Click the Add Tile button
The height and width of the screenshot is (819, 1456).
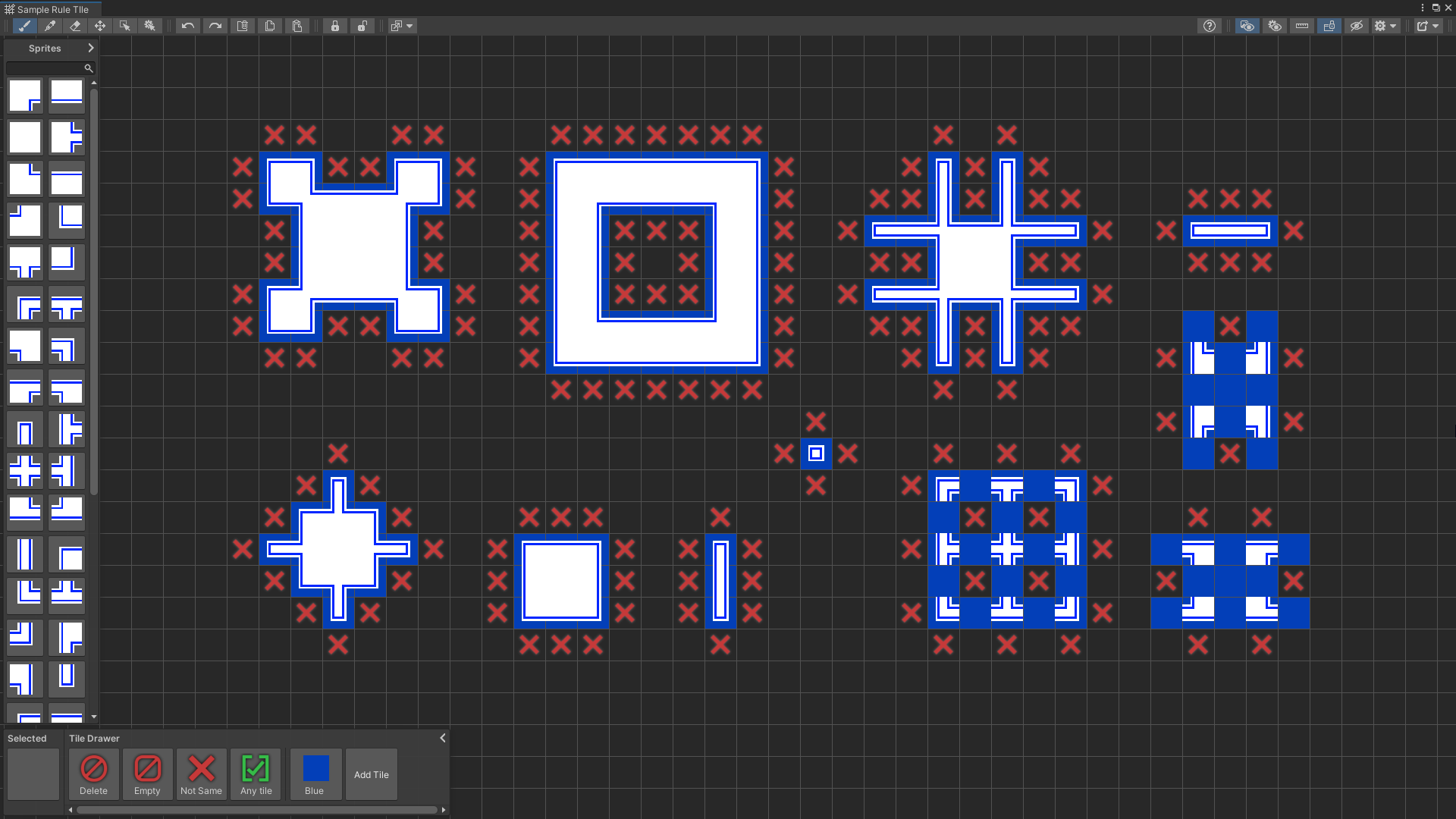point(372,774)
